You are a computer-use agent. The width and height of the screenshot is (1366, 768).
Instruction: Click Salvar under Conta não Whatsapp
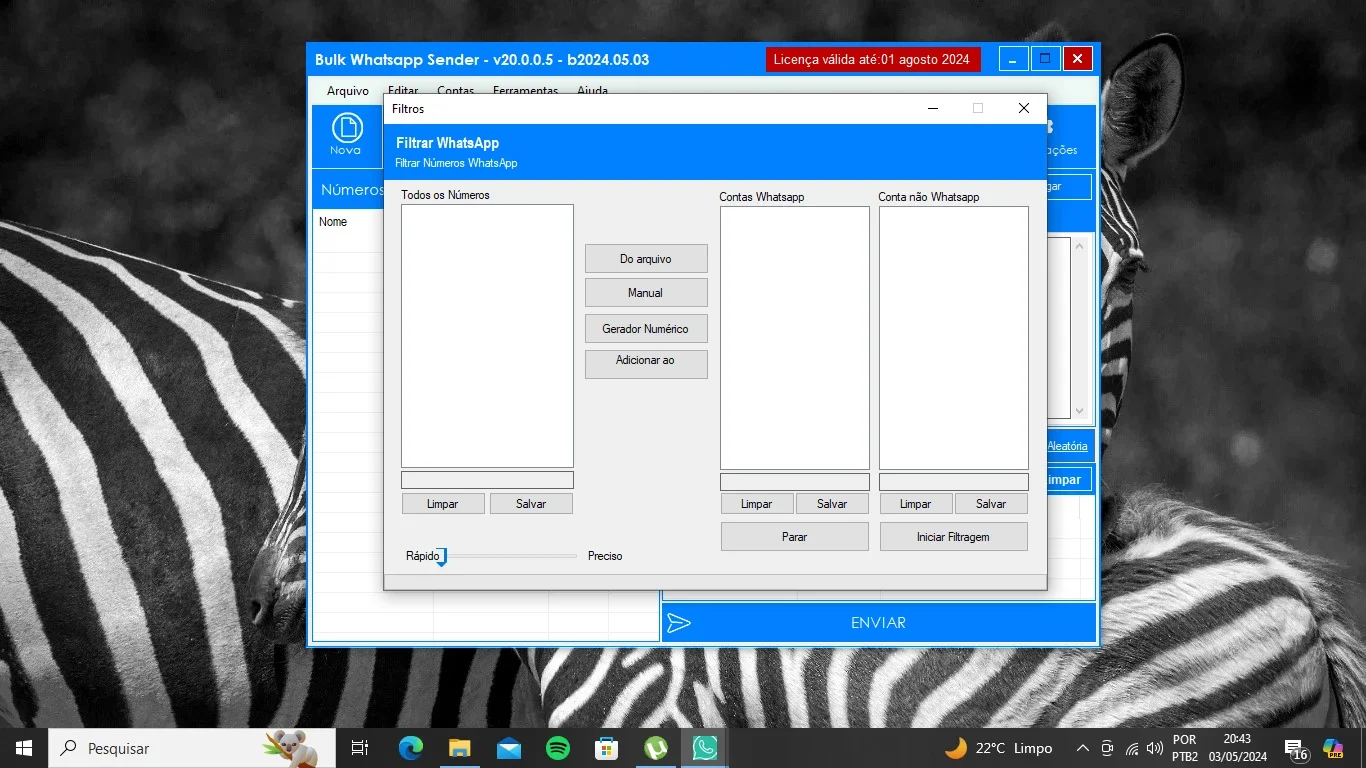pyautogui.click(x=991, y=504)
